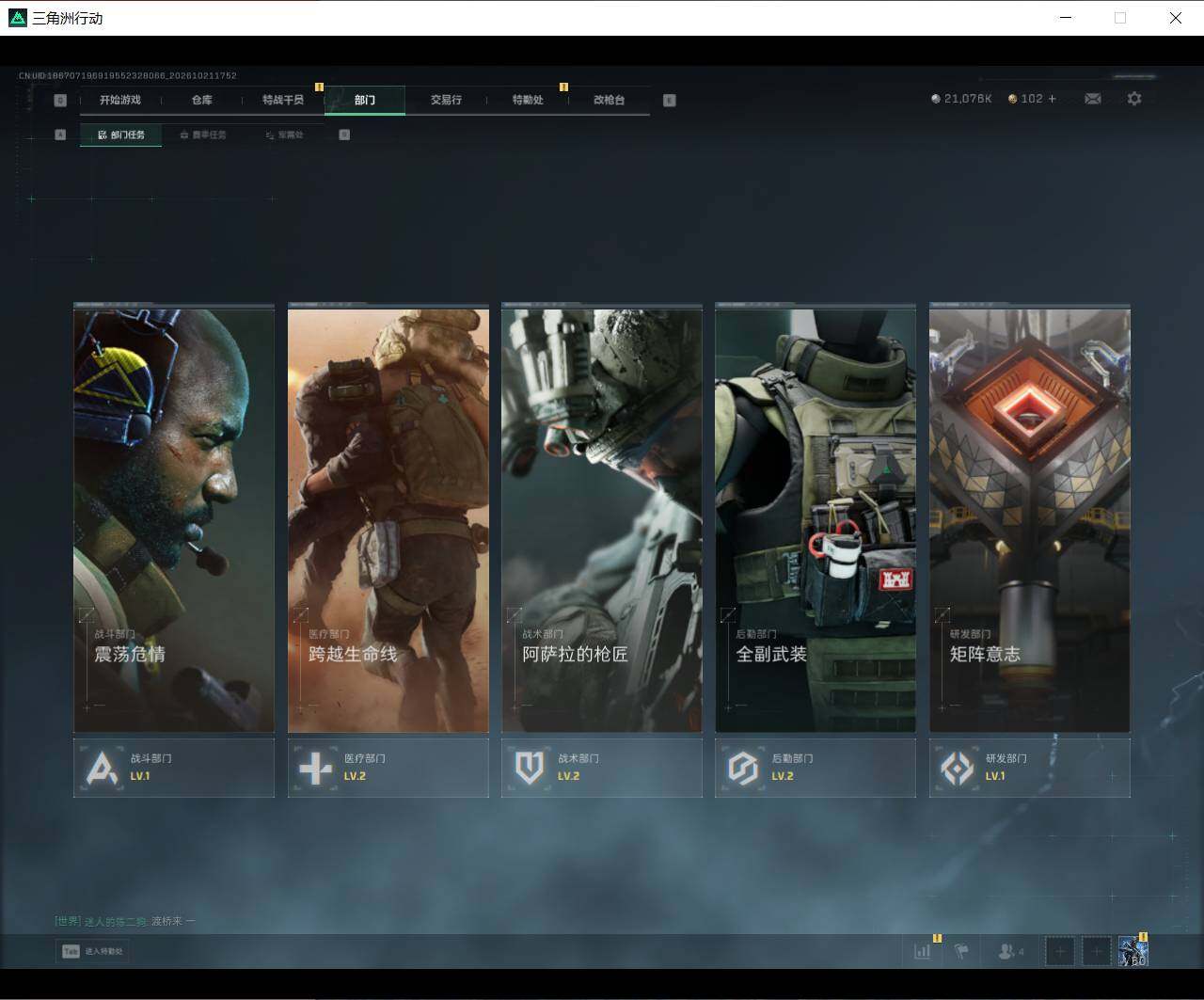Open the settings gear icon

click(x=1134, y=99)
